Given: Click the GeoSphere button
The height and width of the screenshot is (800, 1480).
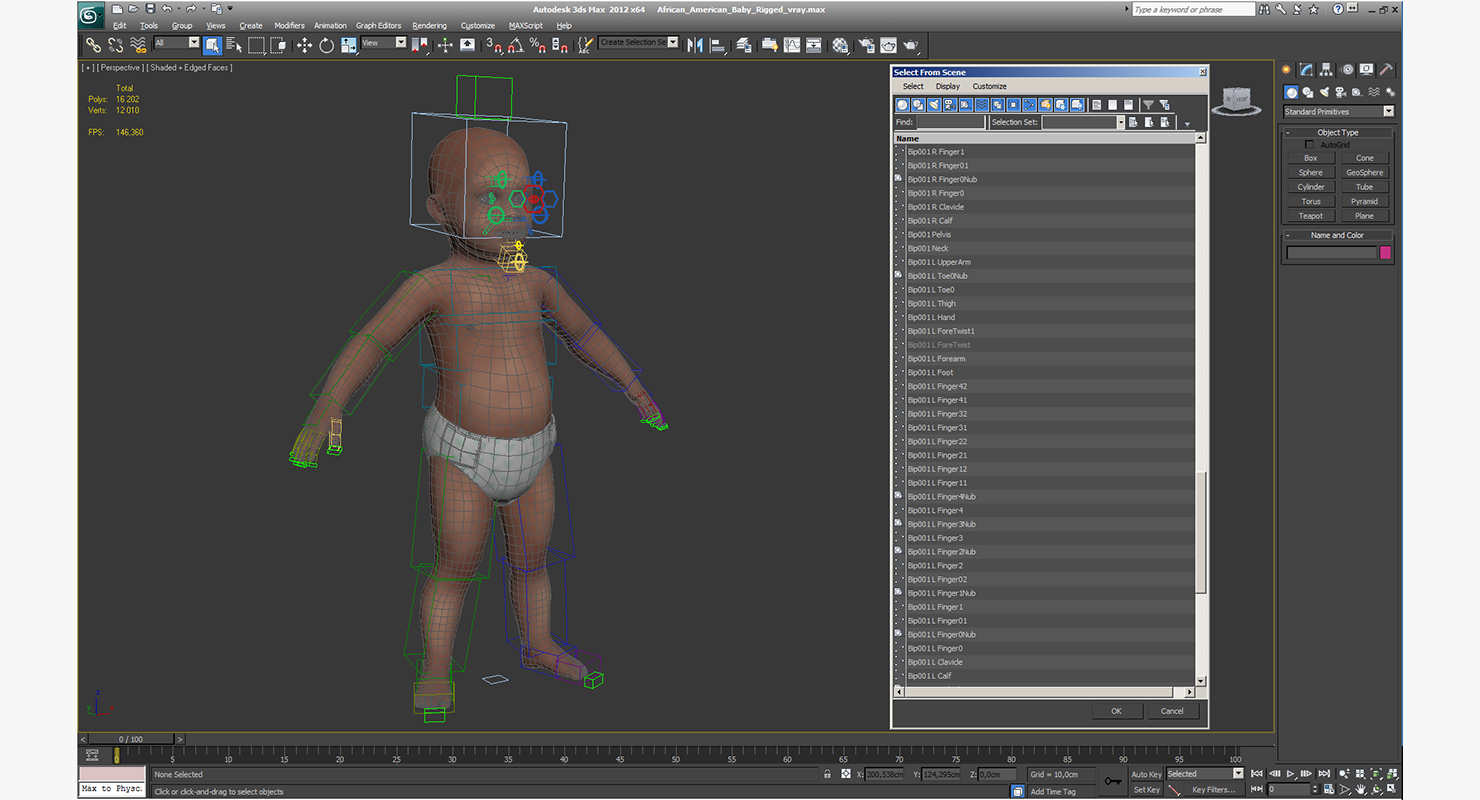Looking at the screenshot, I should tap(1365, 172).
